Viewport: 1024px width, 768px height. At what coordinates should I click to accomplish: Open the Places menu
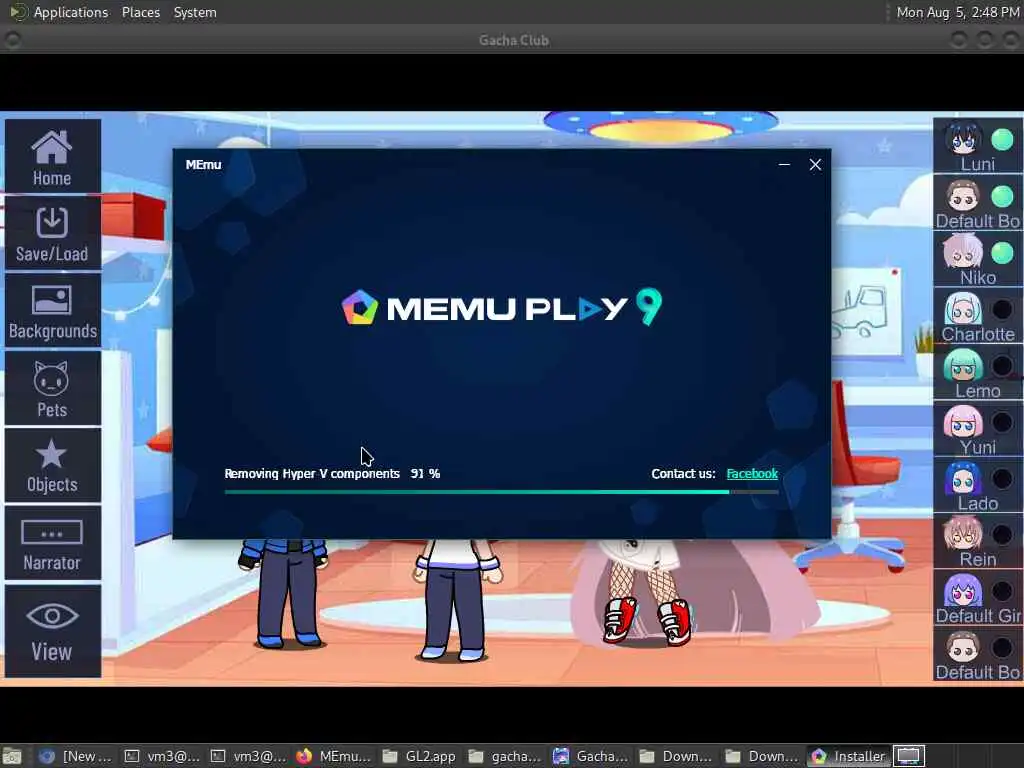pyautogui.click(x=140, y=12)
